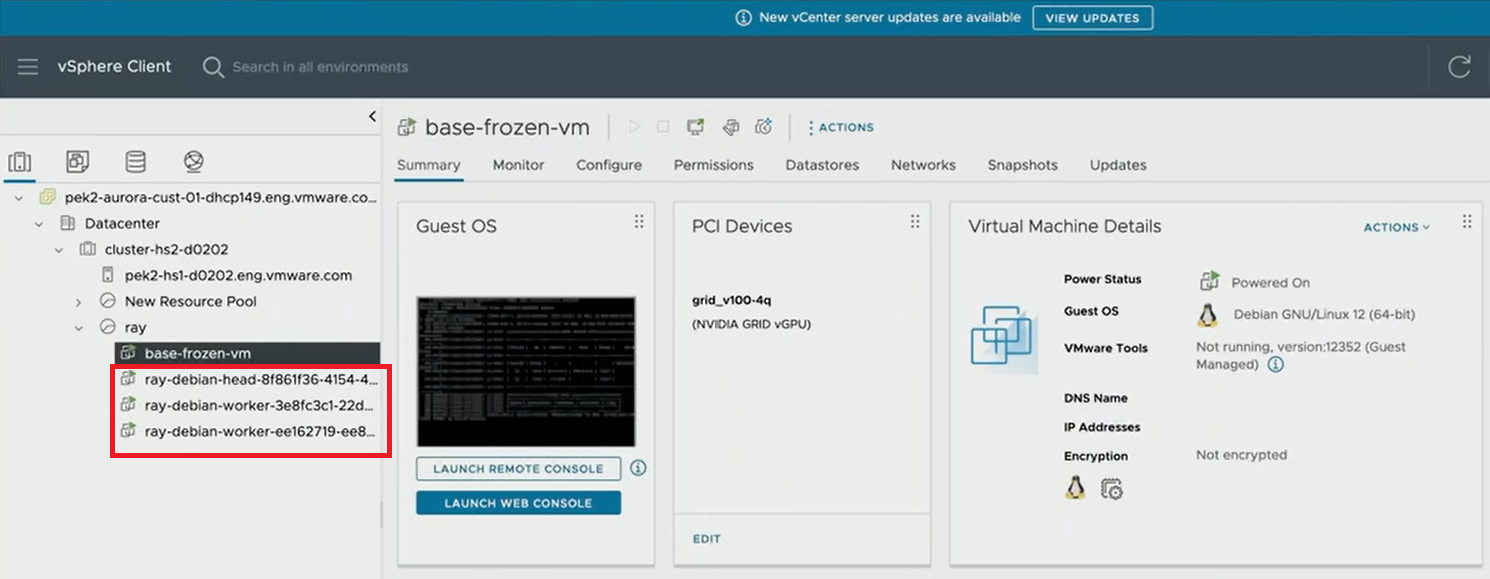Click the search magnifier icon
1490x579 pixels.
click(213, 67)
